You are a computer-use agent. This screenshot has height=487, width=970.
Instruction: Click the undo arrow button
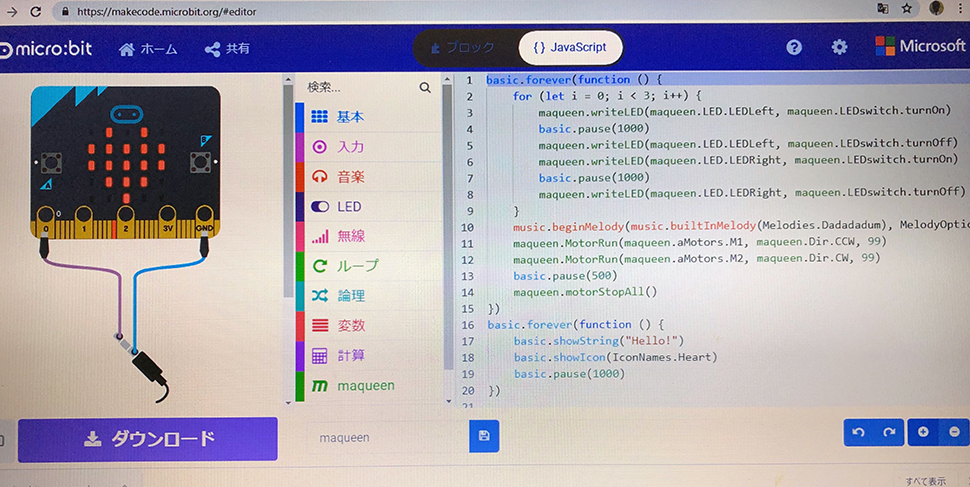pos(858,432)
